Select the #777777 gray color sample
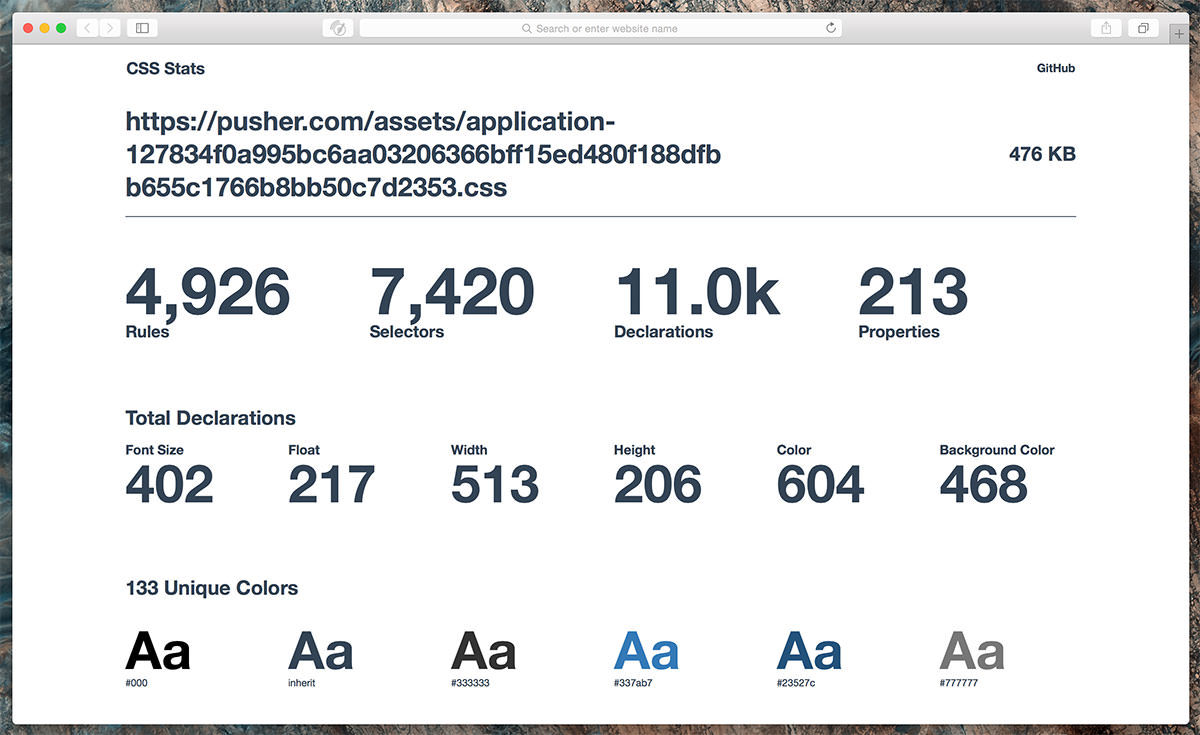Screen dimensions: 1200x735 971,650
